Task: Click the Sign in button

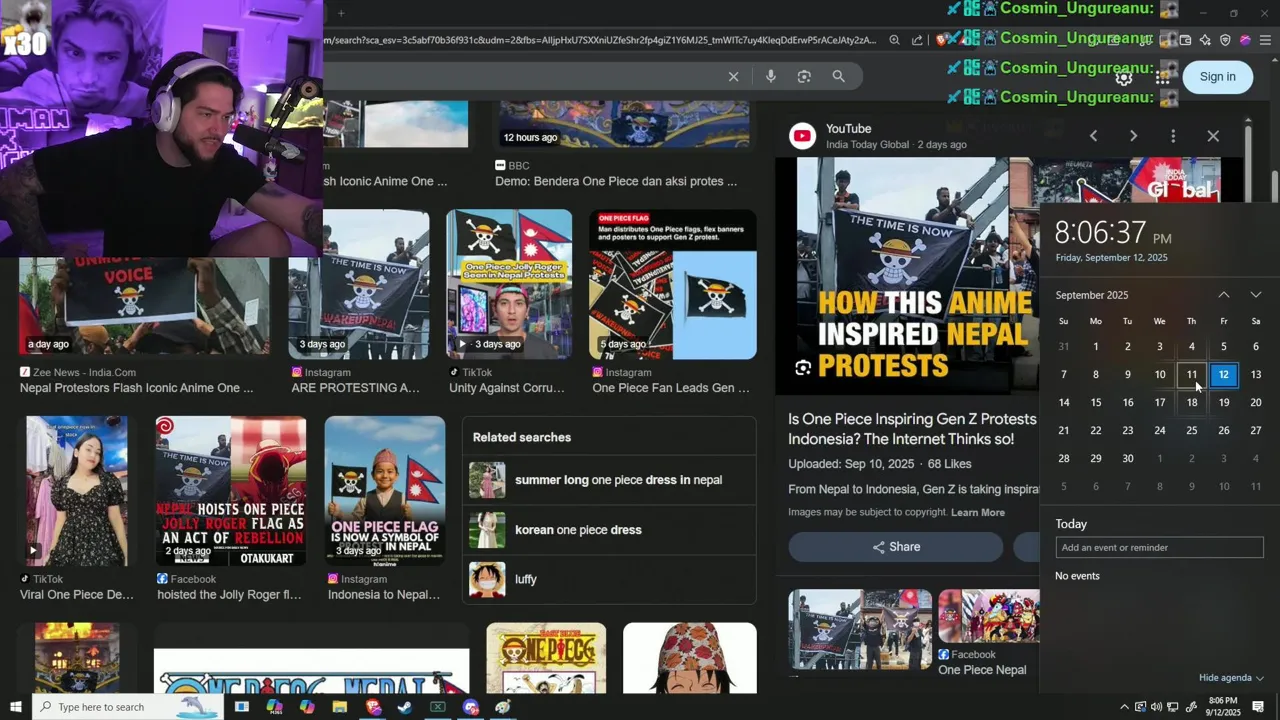Action: tap(1217, 77)
